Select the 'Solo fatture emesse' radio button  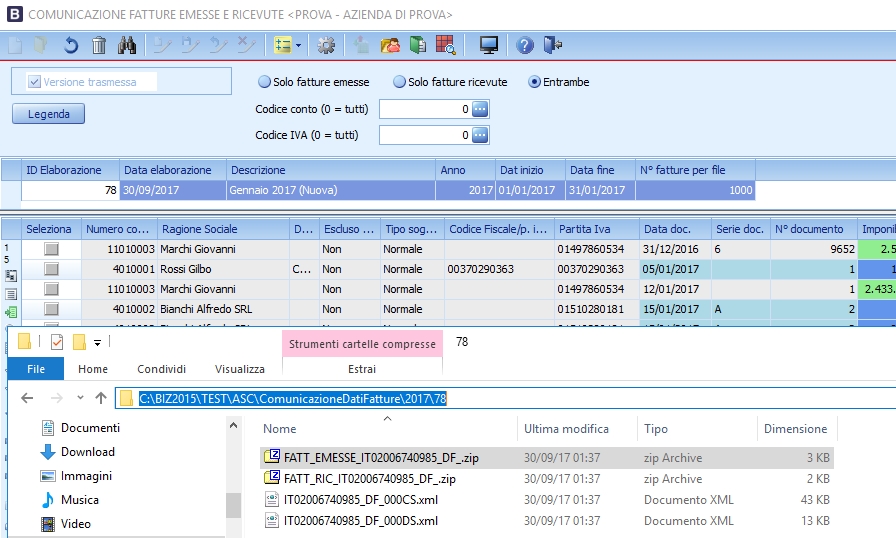265,82
